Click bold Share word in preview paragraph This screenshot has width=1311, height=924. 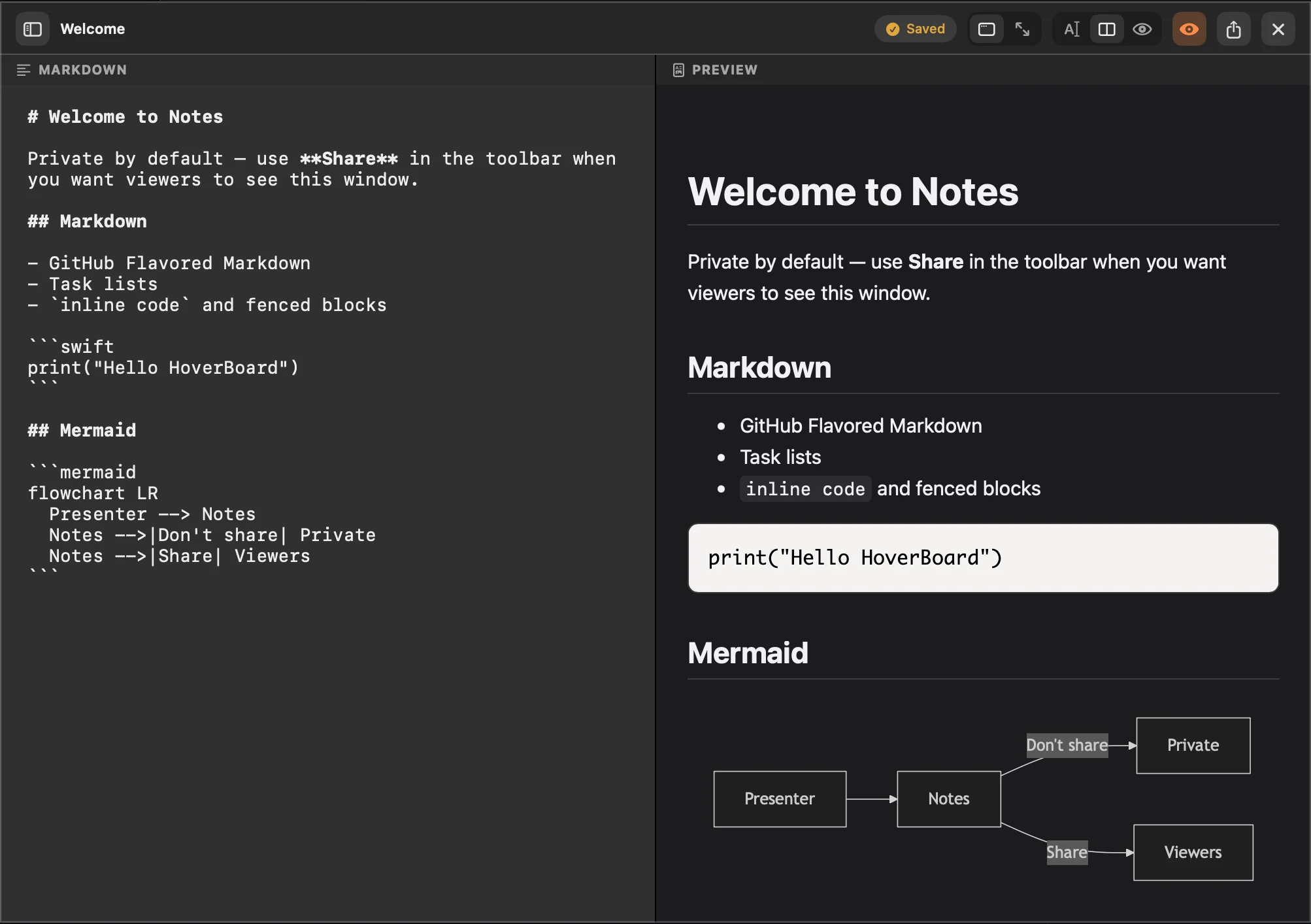click(x=935, y=262)
